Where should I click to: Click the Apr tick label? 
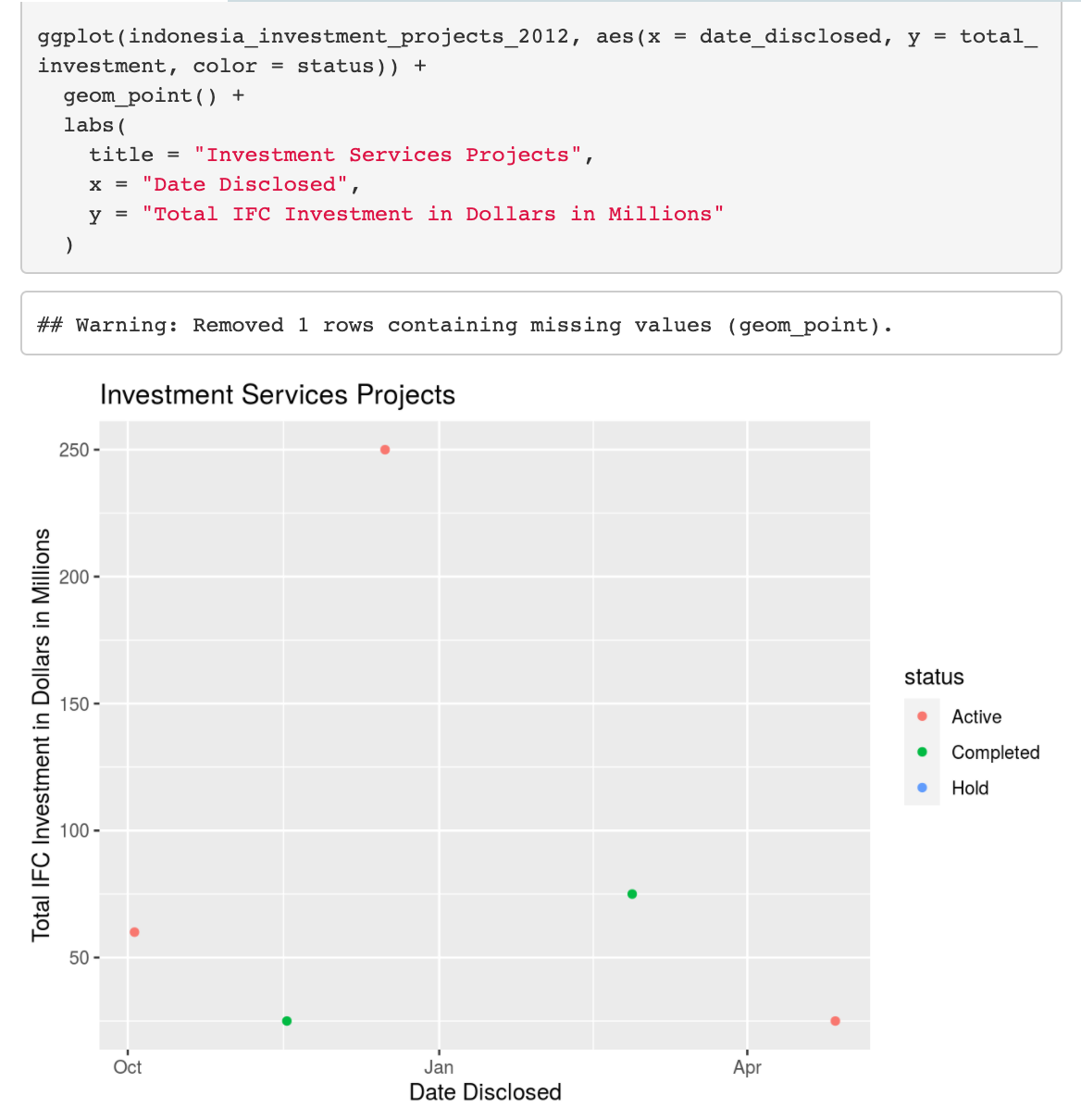click(747, 1067)
